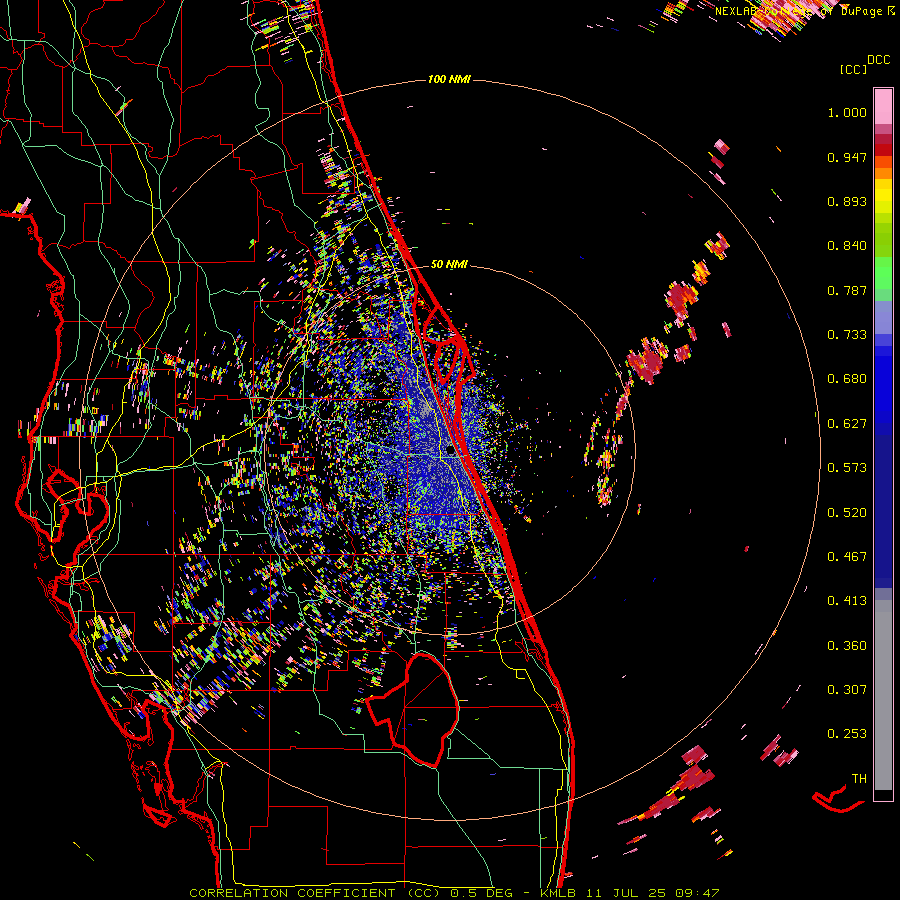Click the KMLB radar site identifier
Viewport: 900px width, 900px height.
point(557,893)
